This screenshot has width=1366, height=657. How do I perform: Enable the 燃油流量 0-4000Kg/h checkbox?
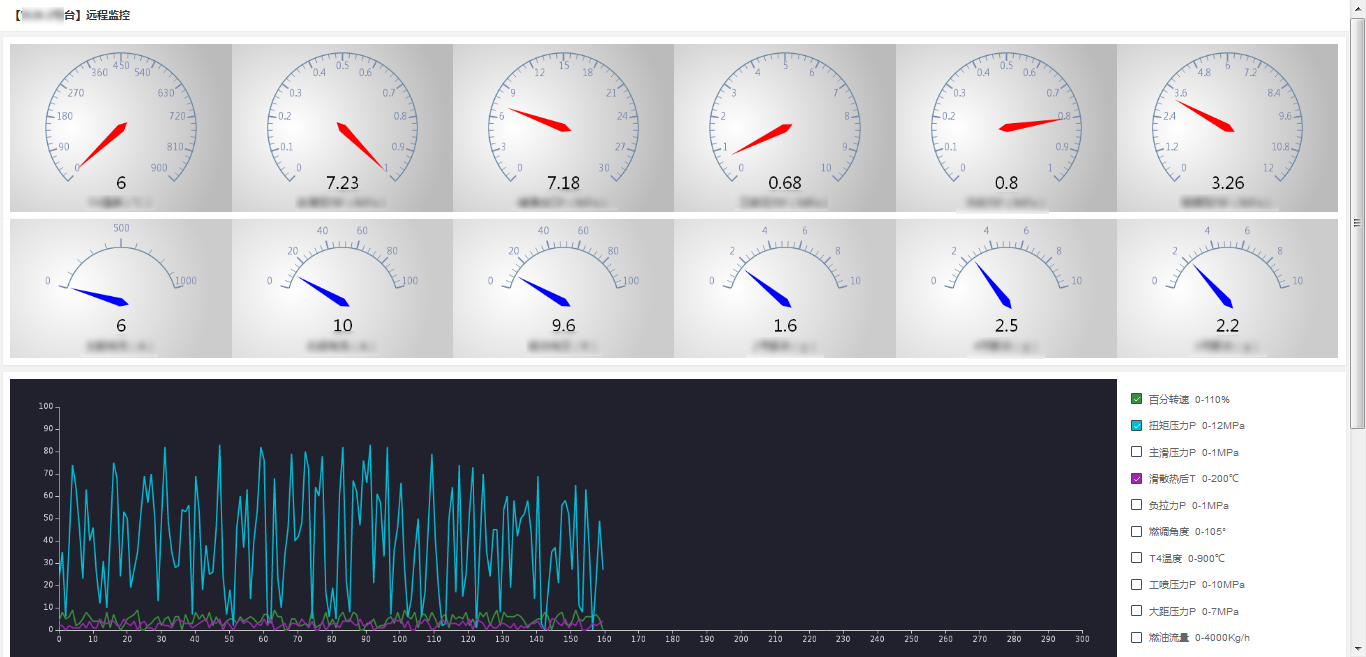click(x=1136, y=637)
